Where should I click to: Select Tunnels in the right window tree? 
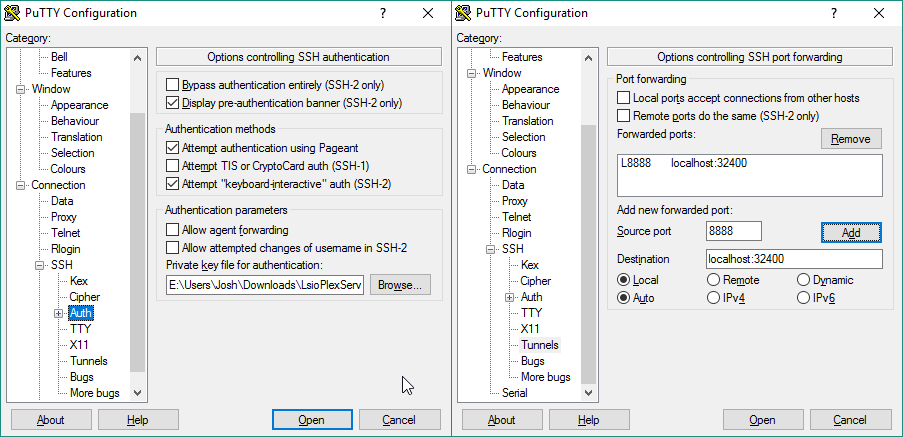[540, 345]
